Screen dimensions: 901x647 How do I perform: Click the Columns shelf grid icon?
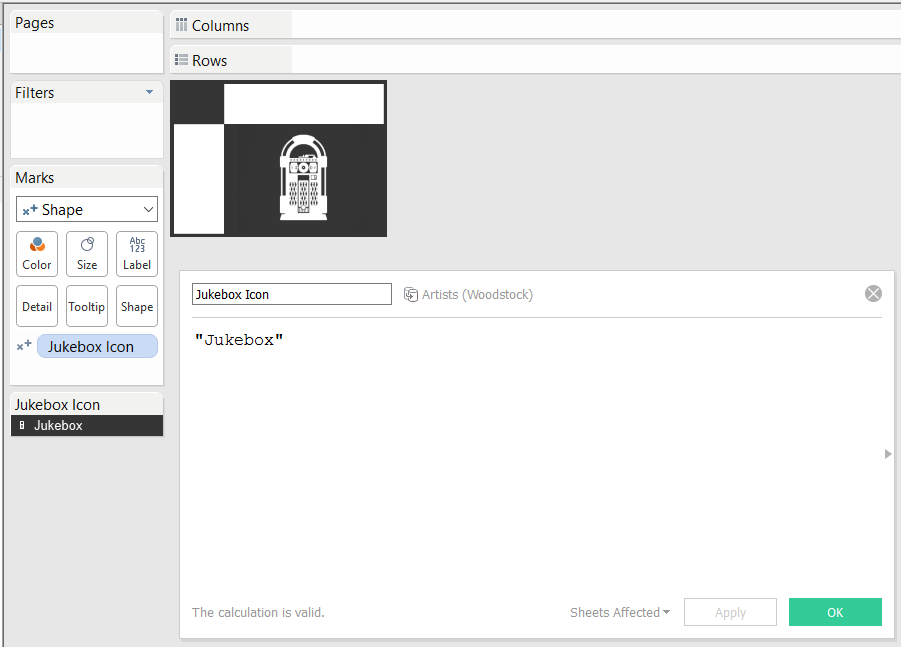tap(182, 25)
